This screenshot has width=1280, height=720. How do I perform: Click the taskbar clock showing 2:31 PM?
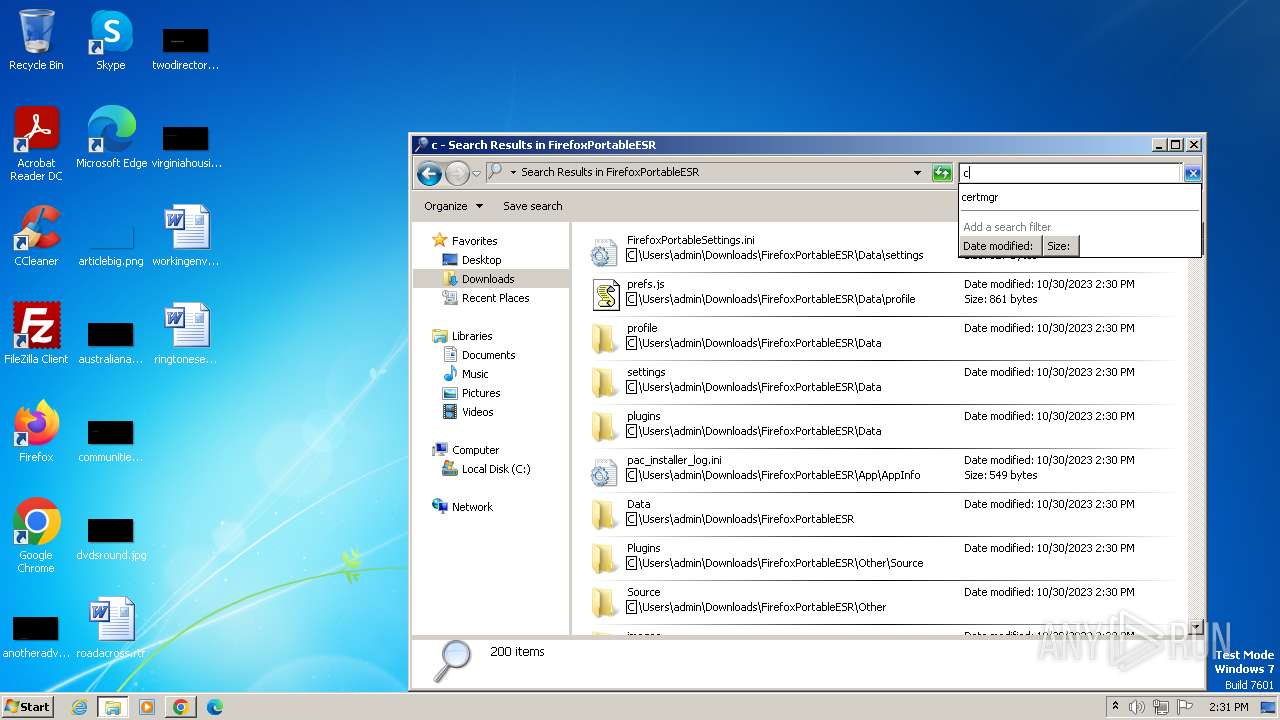point(1228,707)
